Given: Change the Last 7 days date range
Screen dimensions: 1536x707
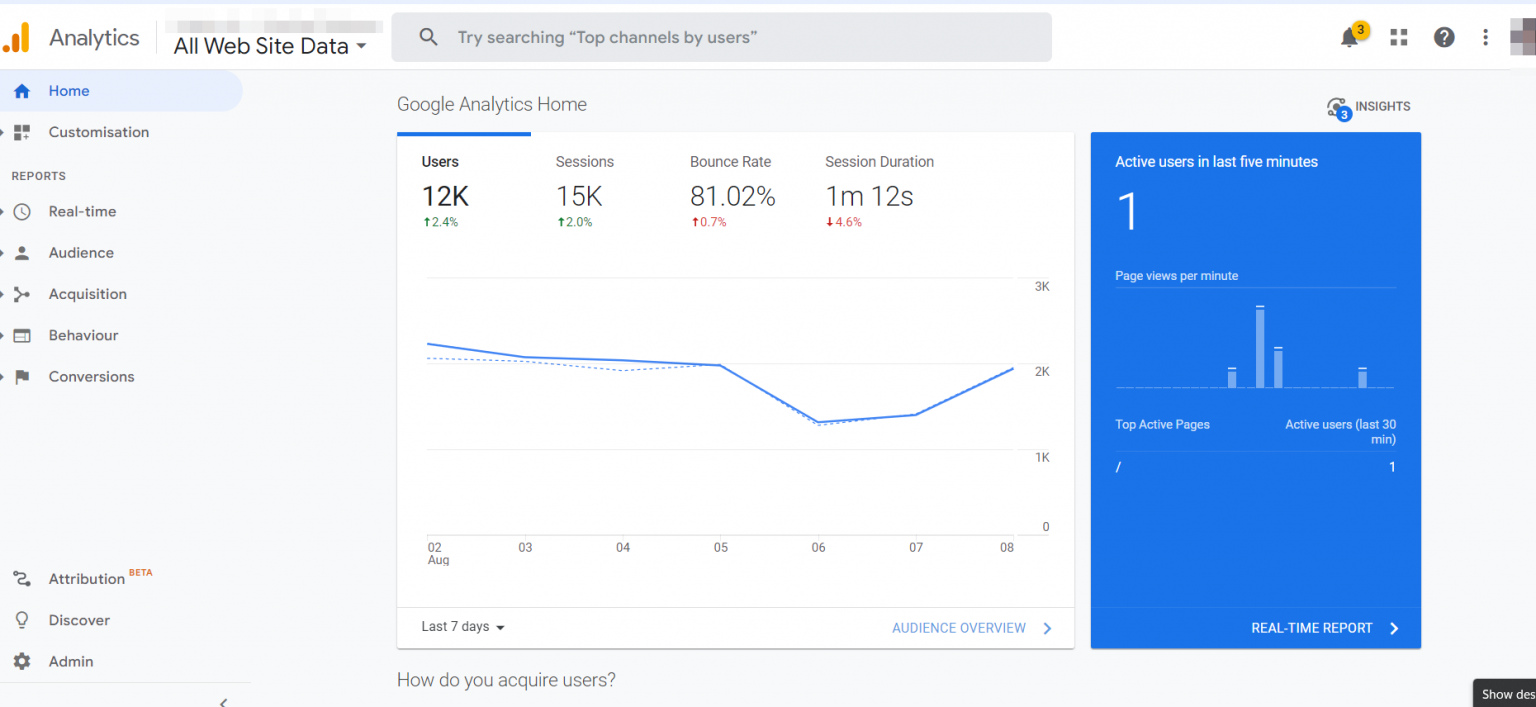Looking at the screenshot, I should tap(461, 627).
